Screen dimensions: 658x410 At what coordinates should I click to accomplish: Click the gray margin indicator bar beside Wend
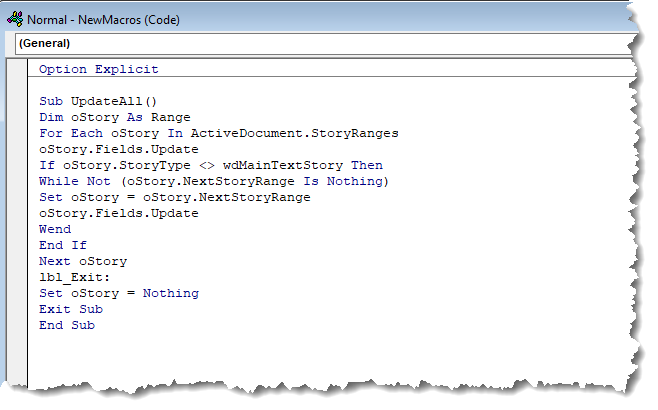click(x=18, y=229)
